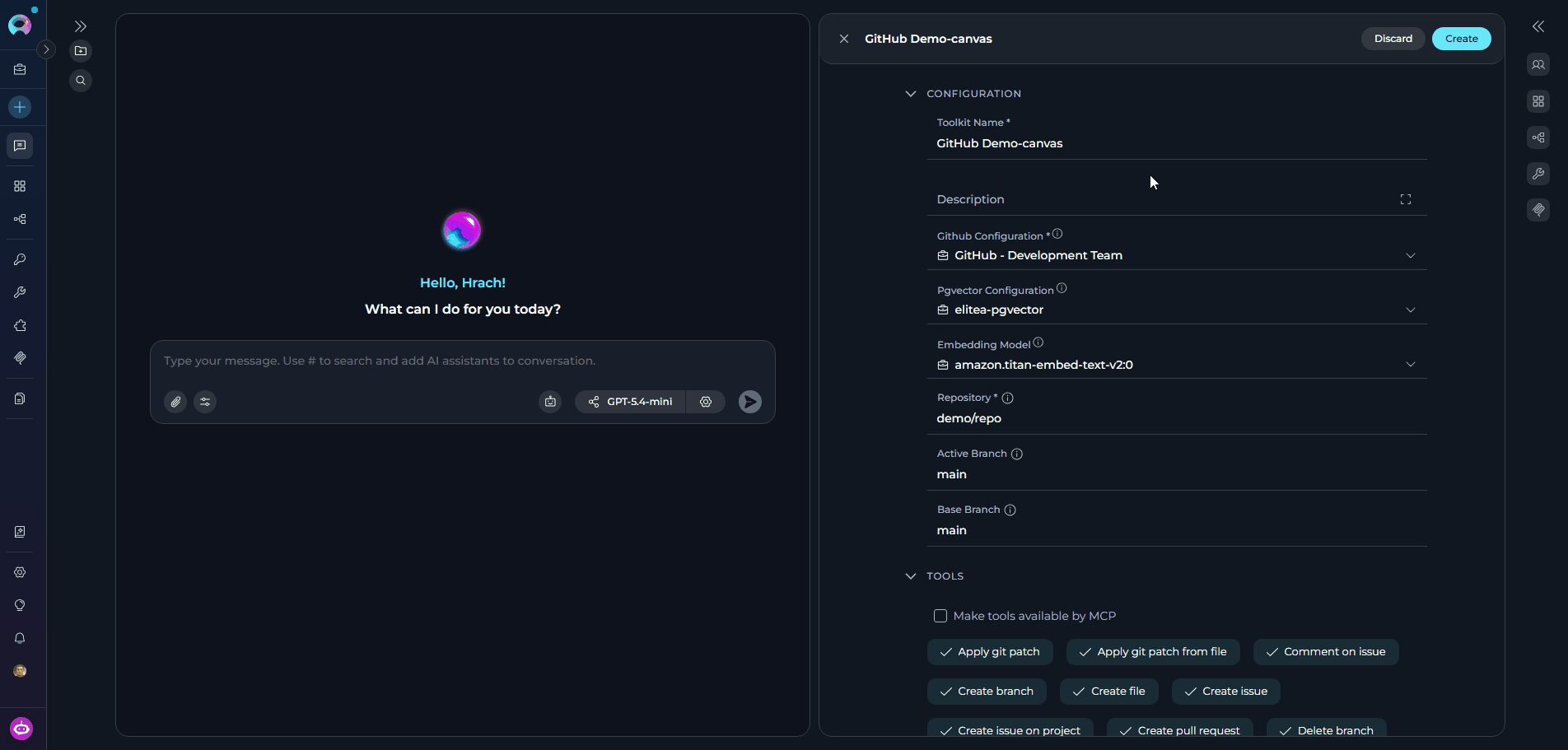Collapse the TOOLS section
Screen dimensions: 1568x750
[x=910, y=576]
